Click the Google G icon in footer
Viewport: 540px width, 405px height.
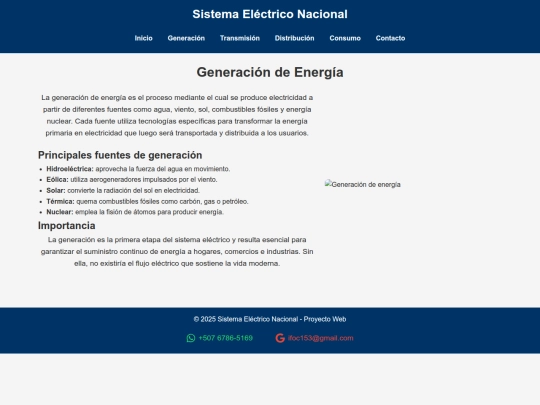coord(280,338)
